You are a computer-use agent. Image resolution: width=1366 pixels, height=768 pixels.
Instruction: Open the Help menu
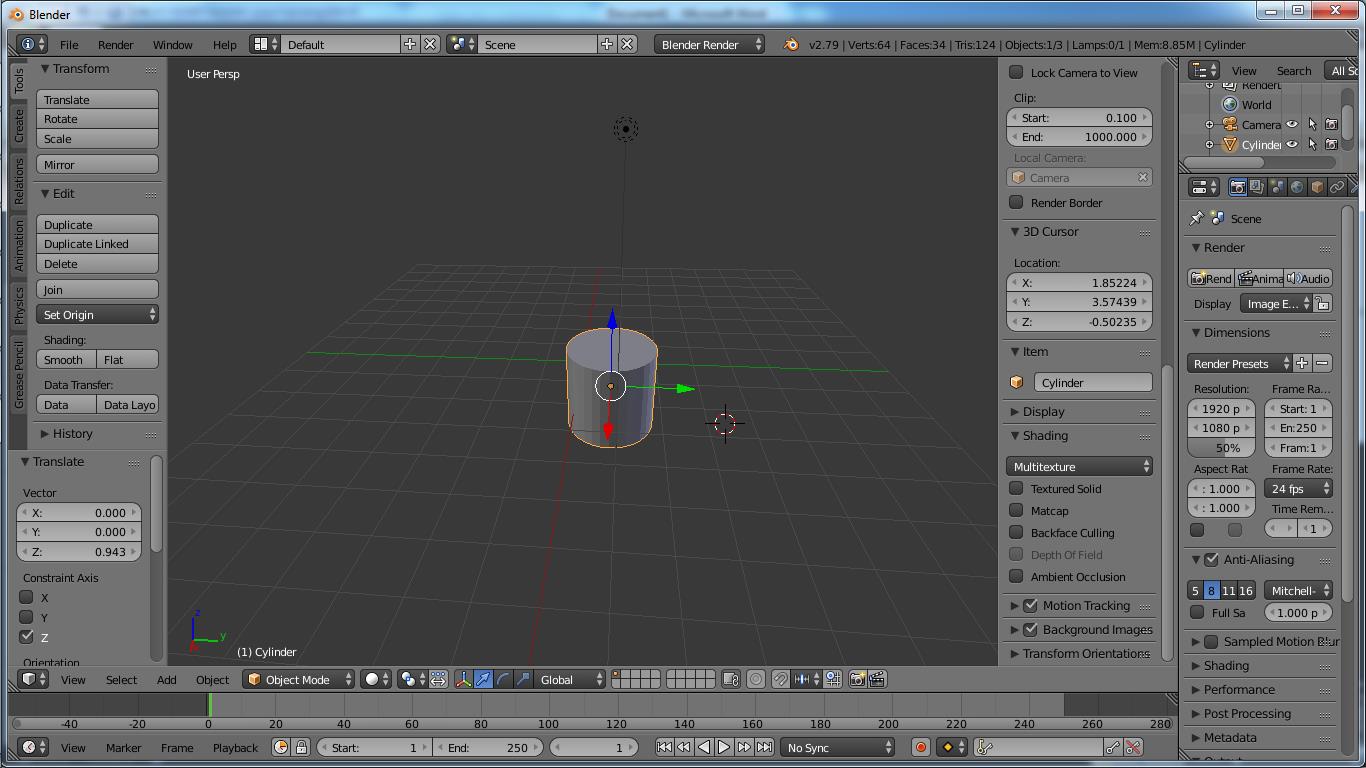point(224,44)
